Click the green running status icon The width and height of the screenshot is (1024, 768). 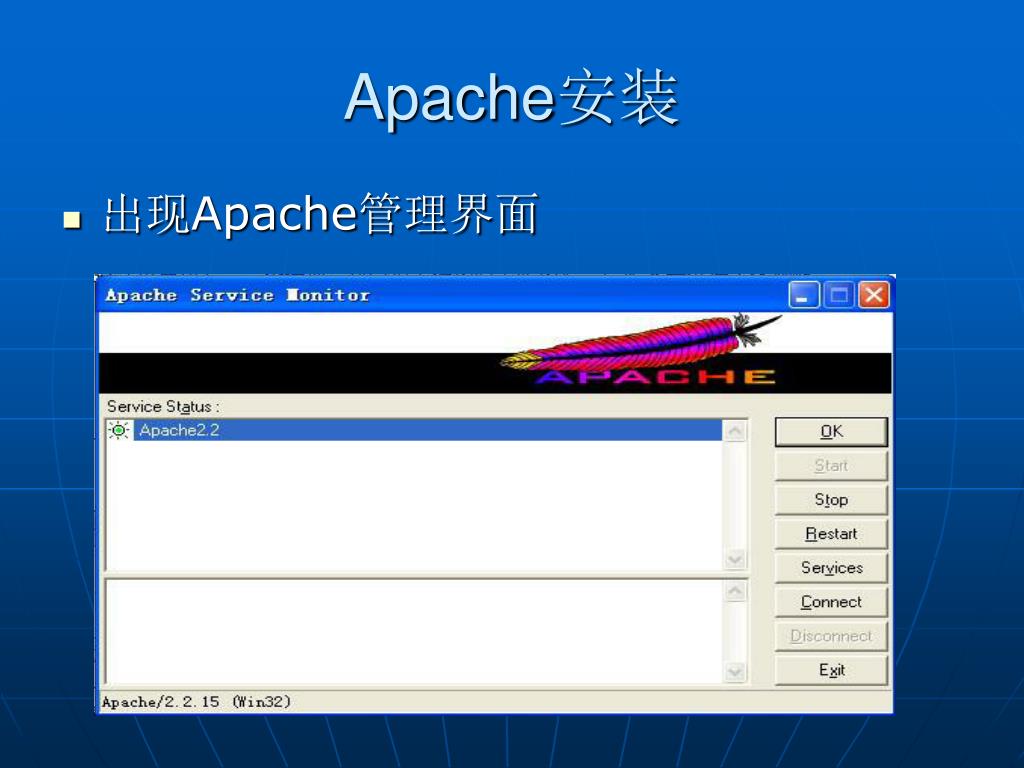pyautogui.click(x=119, y=430)
